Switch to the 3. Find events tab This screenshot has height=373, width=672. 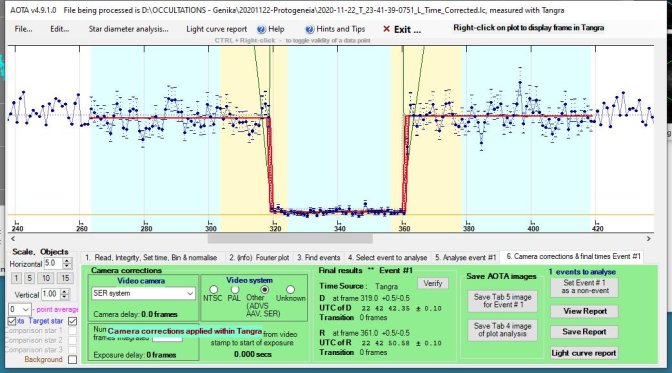[318, 258]
